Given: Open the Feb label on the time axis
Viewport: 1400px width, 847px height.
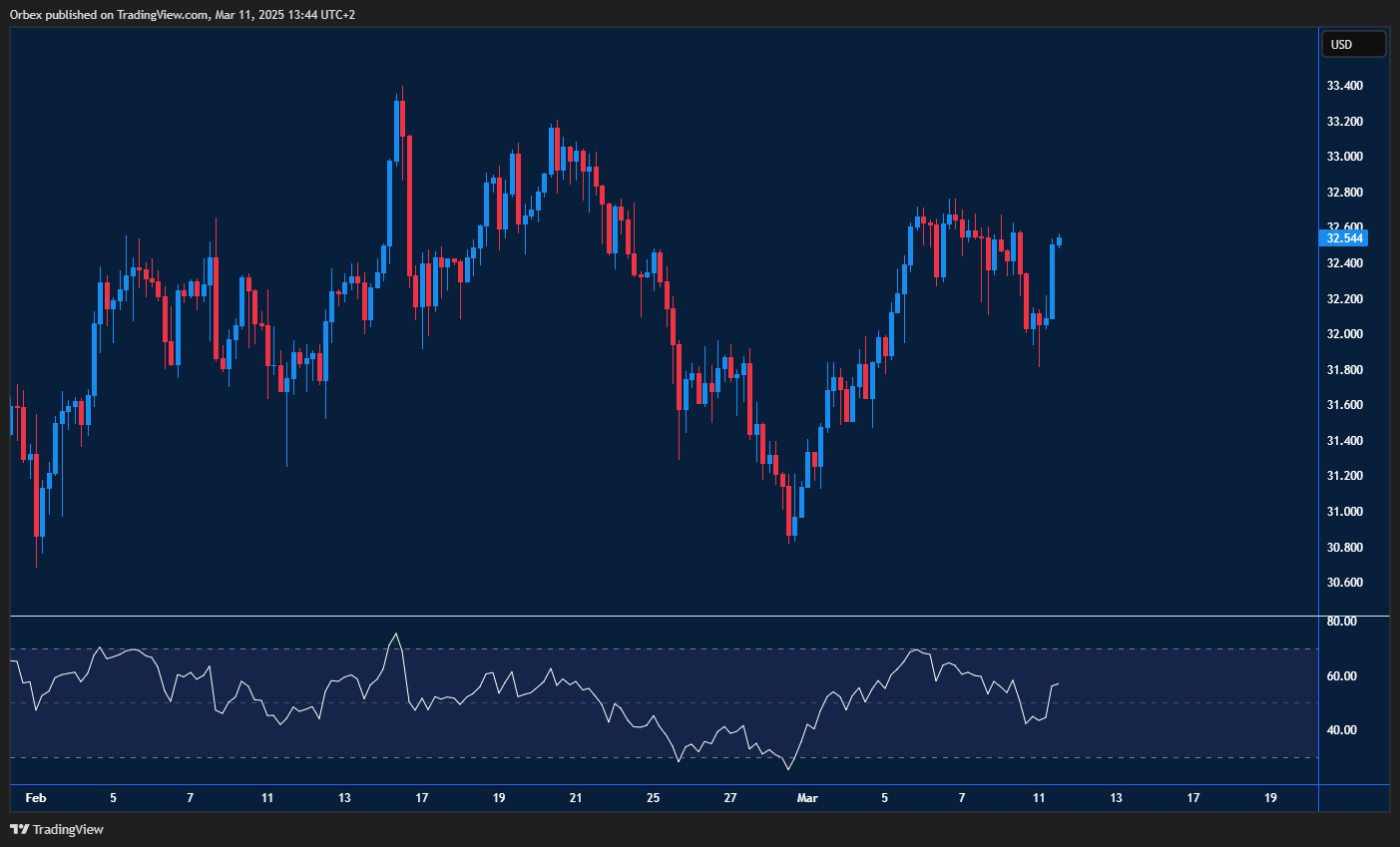Looking at the screenshot, I should pyautogui.click(x=37, y=798).
